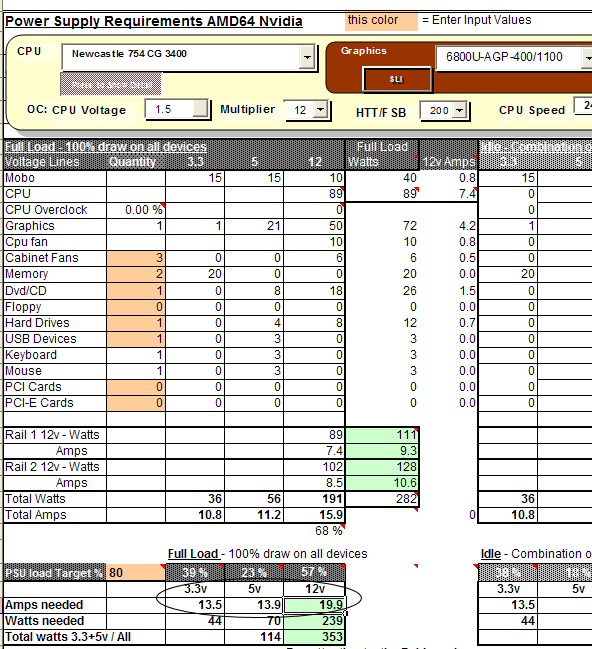Click the underlined Full Load heading above PSU target
Screen dimensions: 592x649
click(x=193, y=554)
